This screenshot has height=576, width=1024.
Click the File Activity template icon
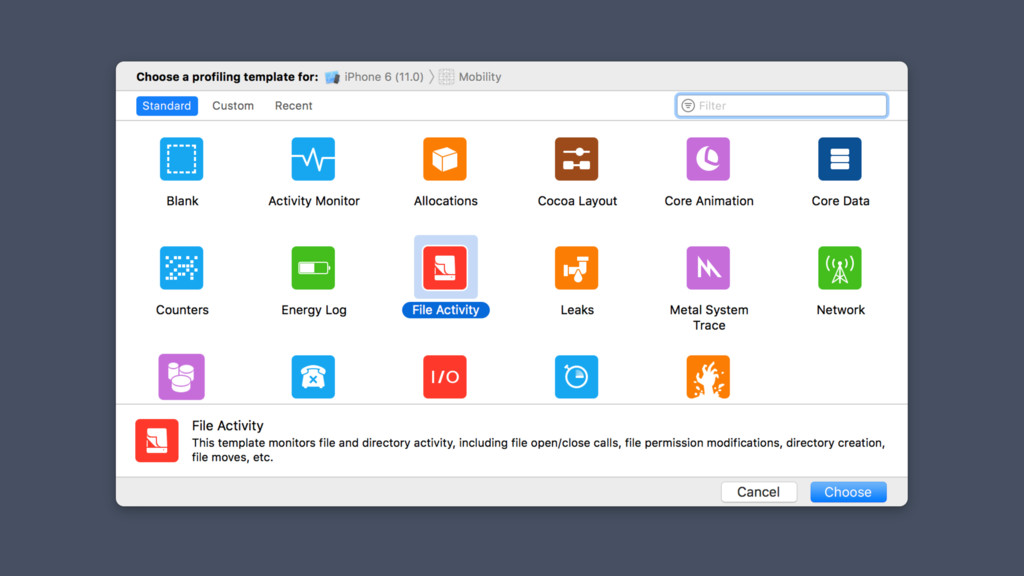(445, 268)
